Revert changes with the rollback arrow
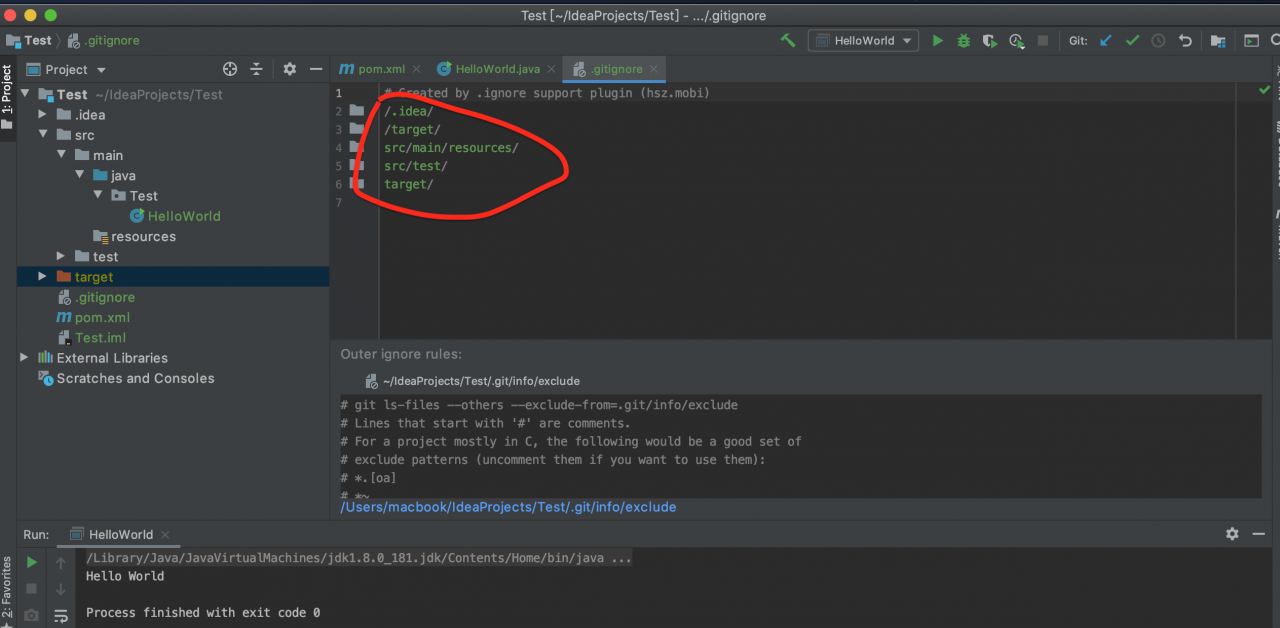 (1185, 41)
